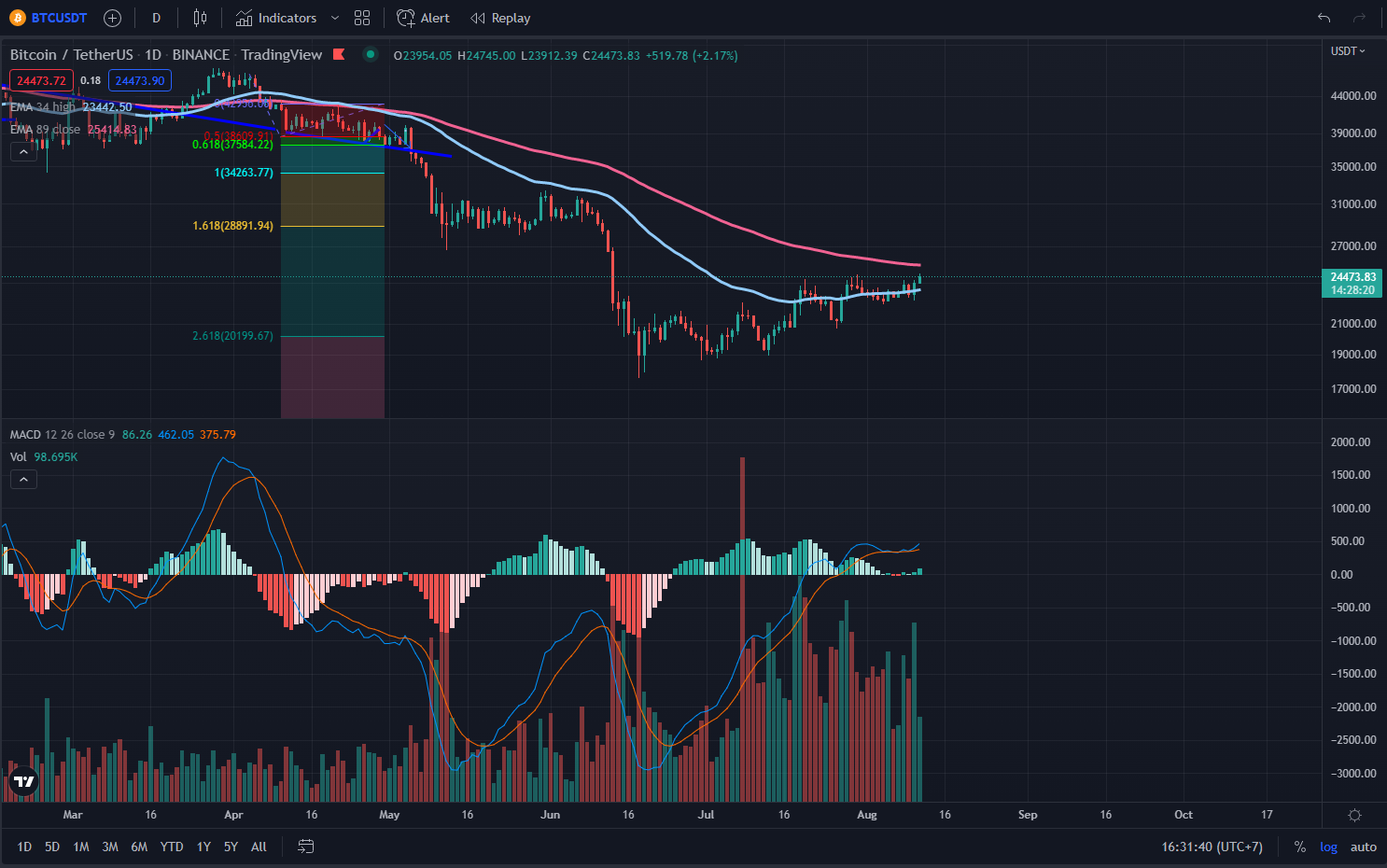1387x868 pixels.
Task: Click the red flag marker next to TradingView
Action: [x=339, y=54]
